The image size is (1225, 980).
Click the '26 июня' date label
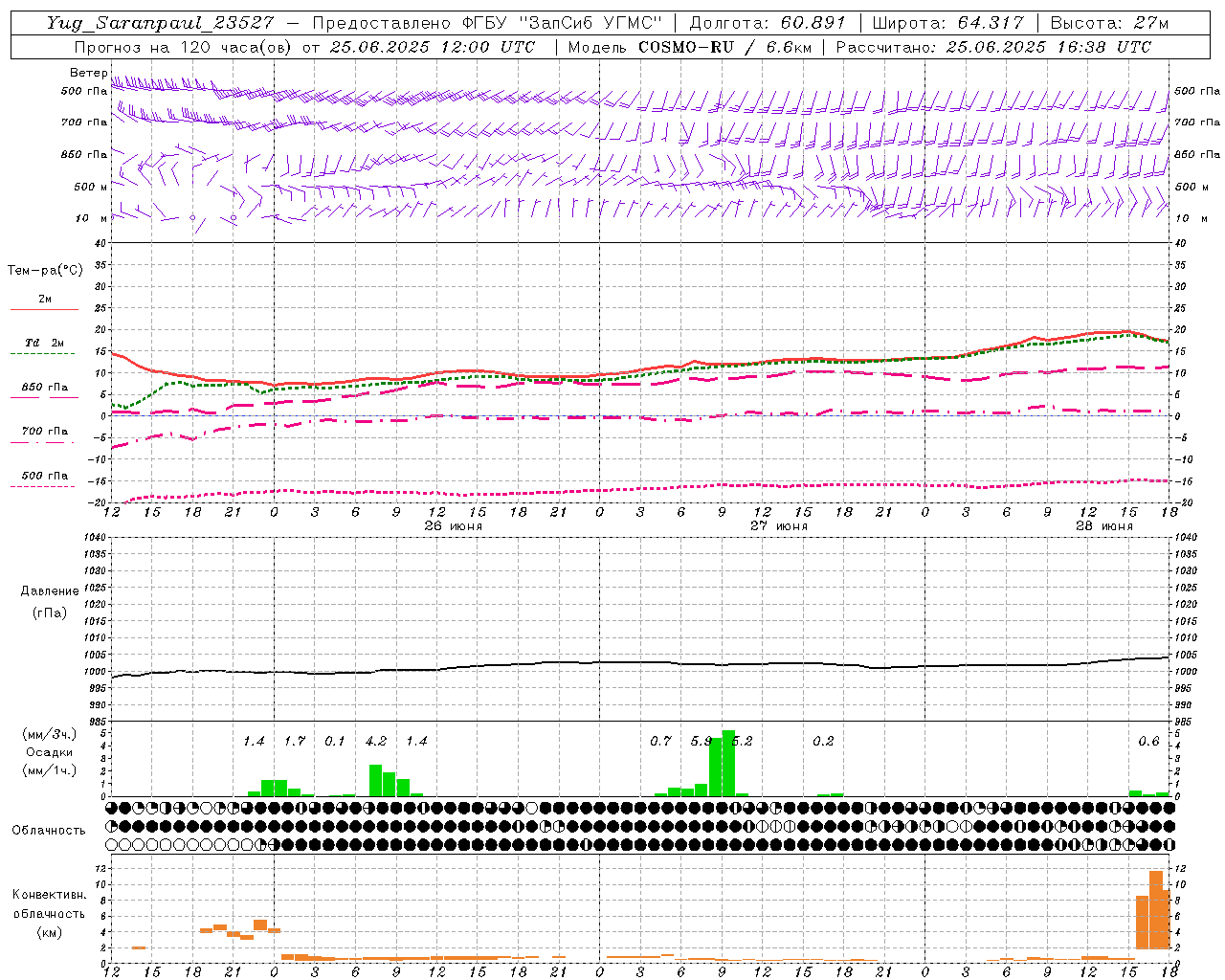point(453,526)
